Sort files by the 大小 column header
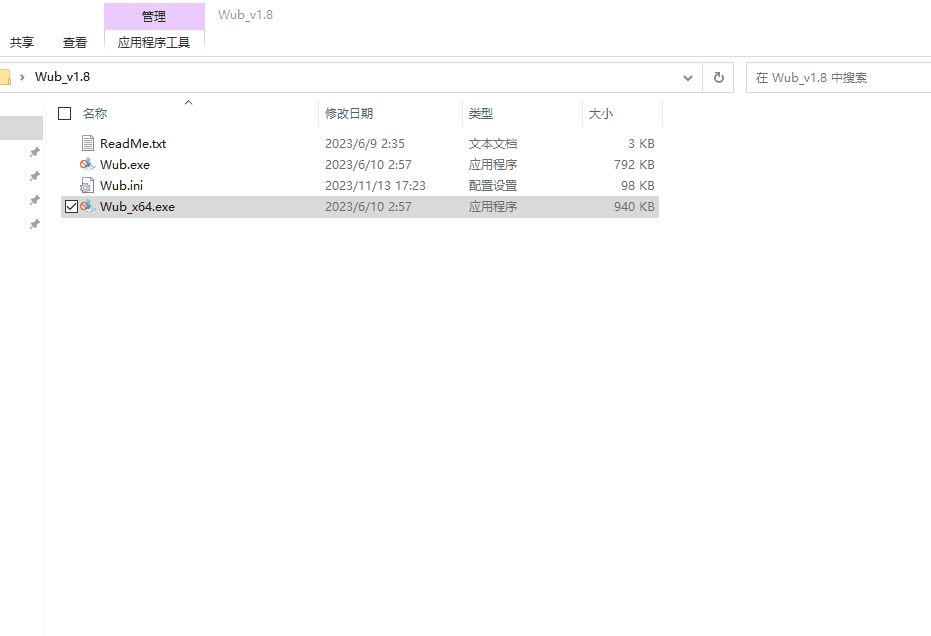This screenshot has height=636, width=931. click(601, 114)
